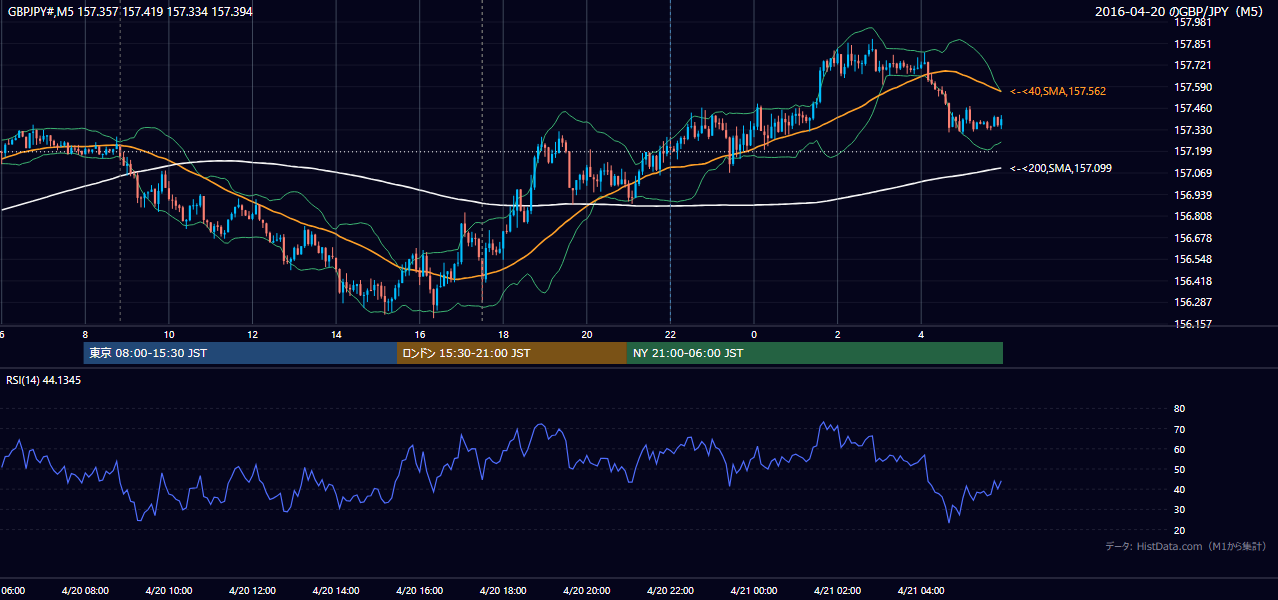Click hour label 18 under the price chart
The width and height of the screenshot is (1278, 600).
[x=503, y=334]
